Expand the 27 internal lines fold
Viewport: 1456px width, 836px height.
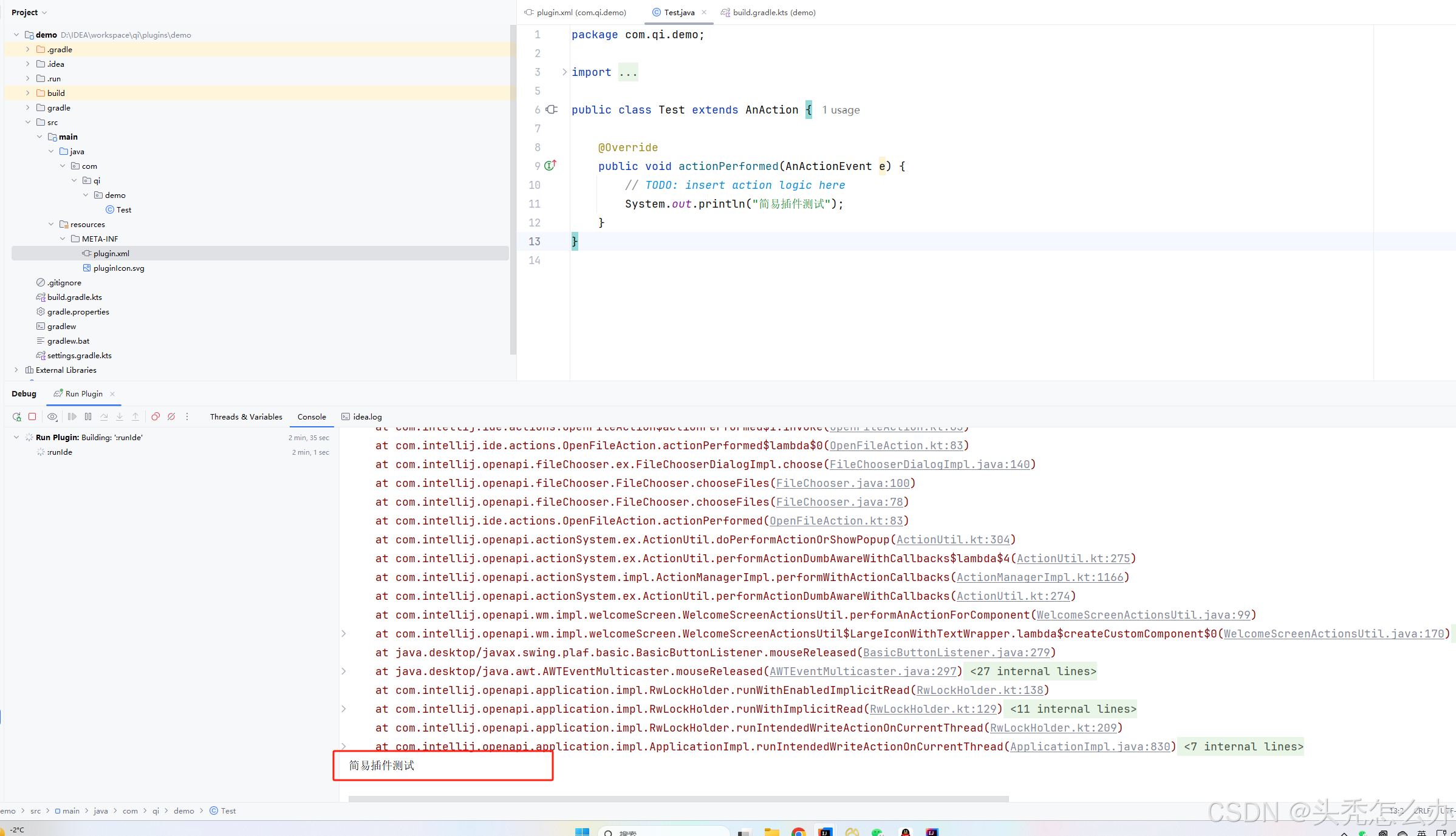(x=1033, y=671)
